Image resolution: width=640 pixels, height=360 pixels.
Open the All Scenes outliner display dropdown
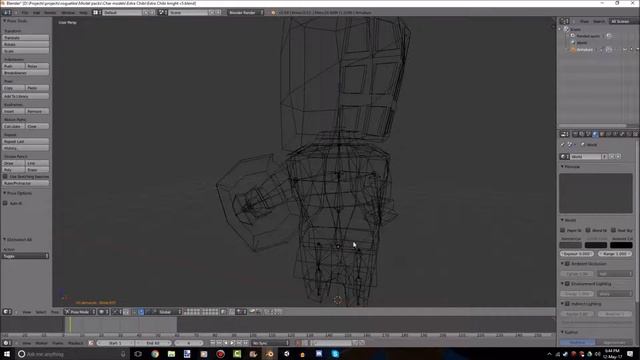tap(623, 21)
